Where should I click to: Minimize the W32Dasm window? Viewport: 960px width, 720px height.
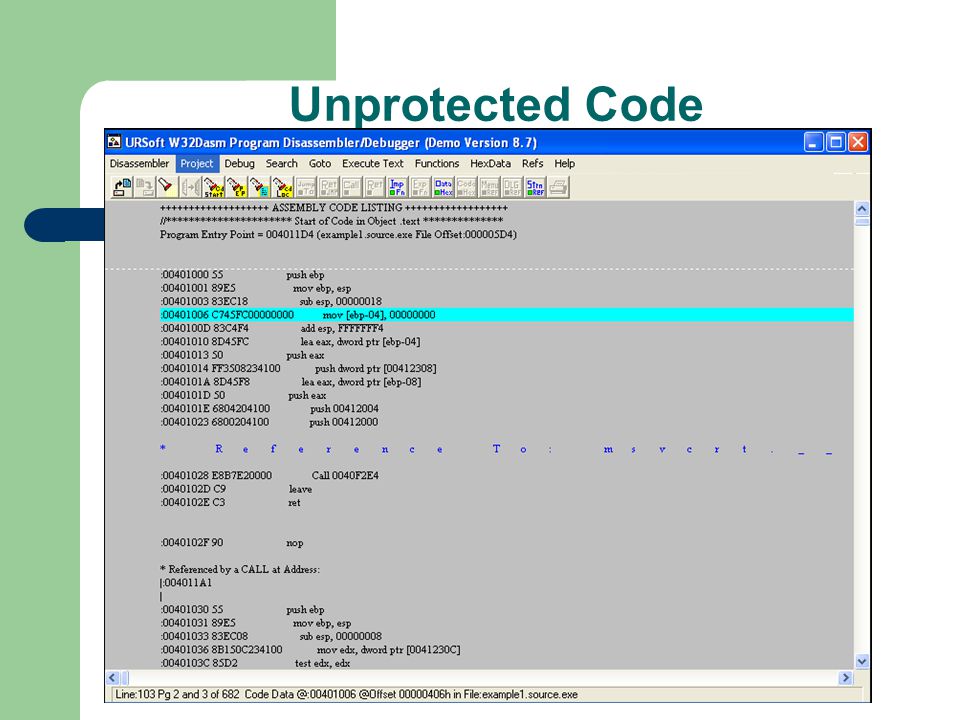pos(813,142)
